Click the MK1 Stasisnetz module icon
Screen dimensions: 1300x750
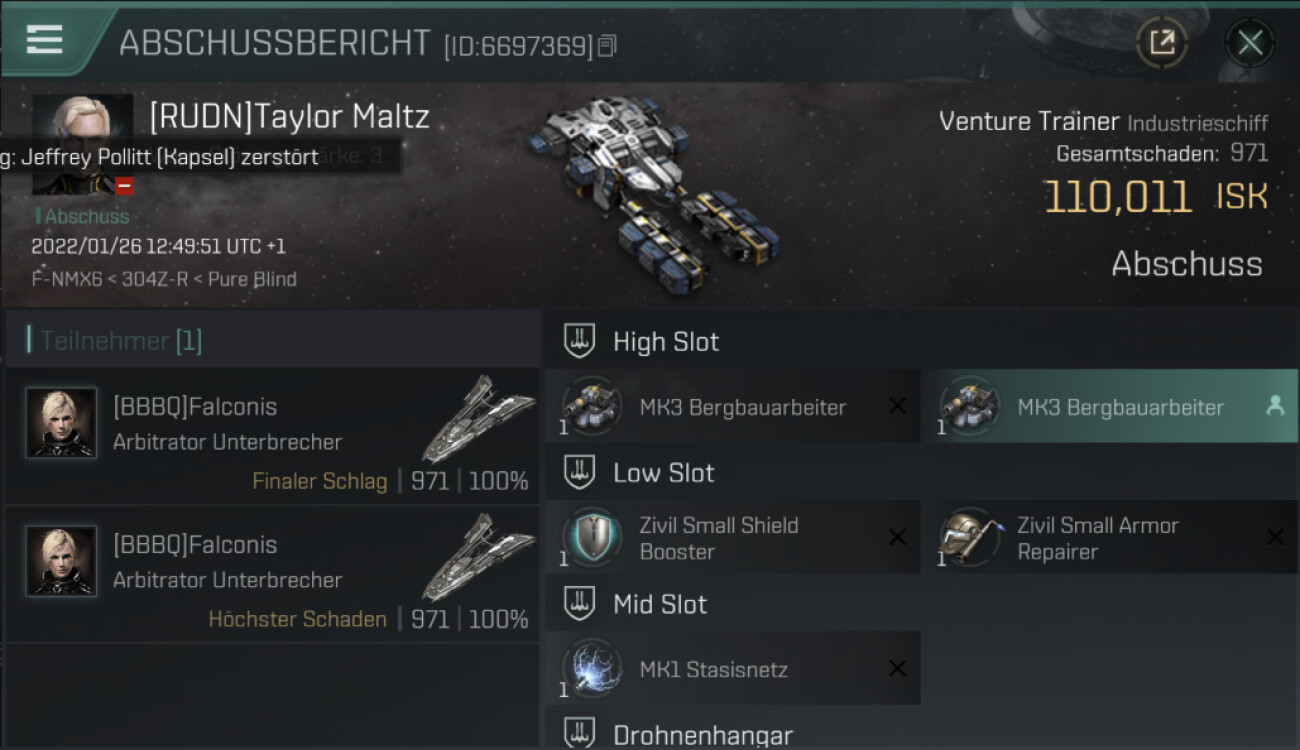click(x=592, y=668)
